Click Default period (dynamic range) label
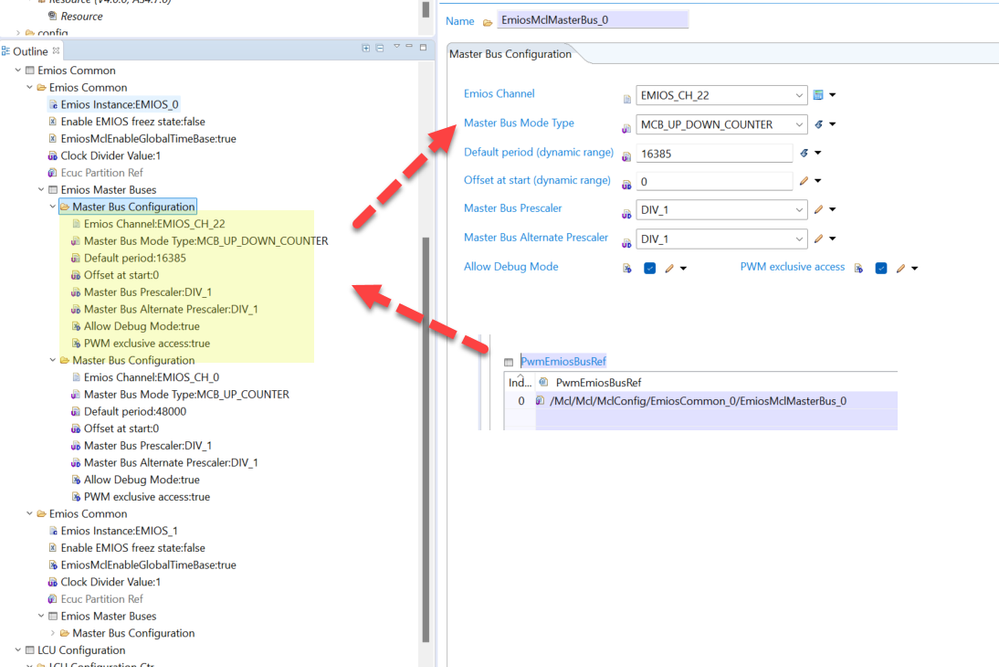This screenshot has height=667, width=999. point(538,152)
